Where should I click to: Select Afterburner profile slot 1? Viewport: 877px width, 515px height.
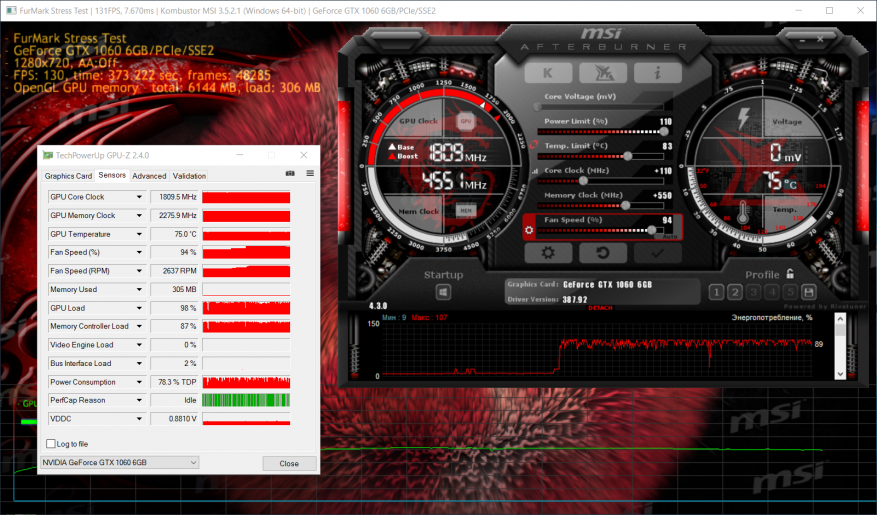coord(716,292)
